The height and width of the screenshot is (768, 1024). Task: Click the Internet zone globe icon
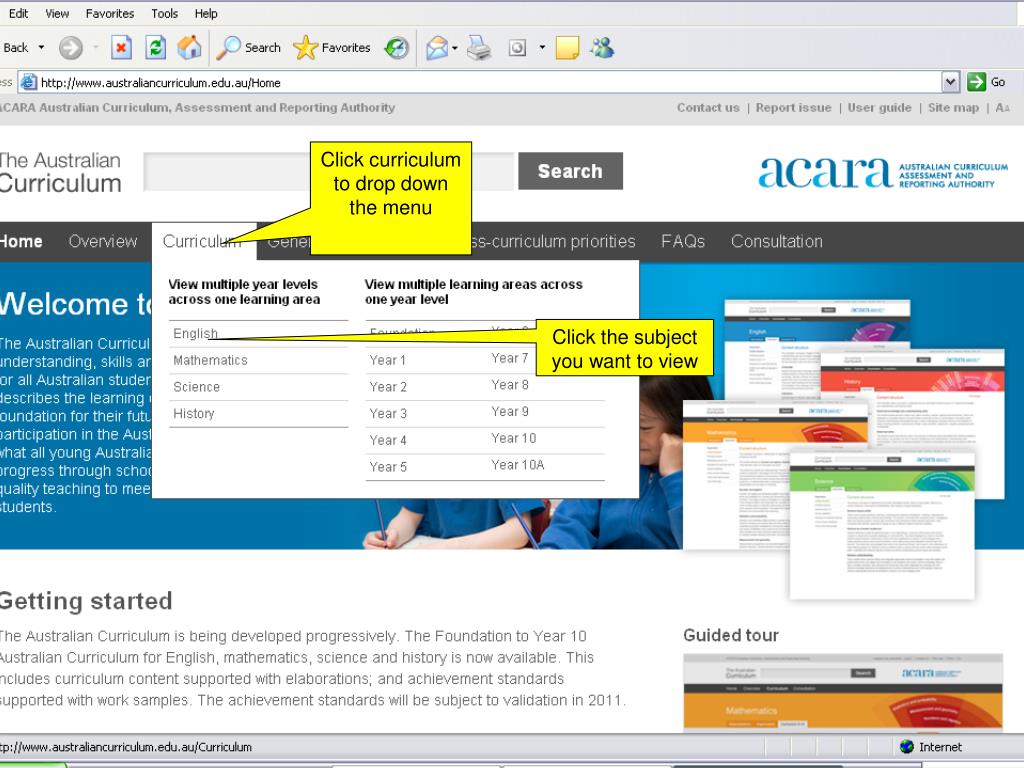(x=906, y=746)
